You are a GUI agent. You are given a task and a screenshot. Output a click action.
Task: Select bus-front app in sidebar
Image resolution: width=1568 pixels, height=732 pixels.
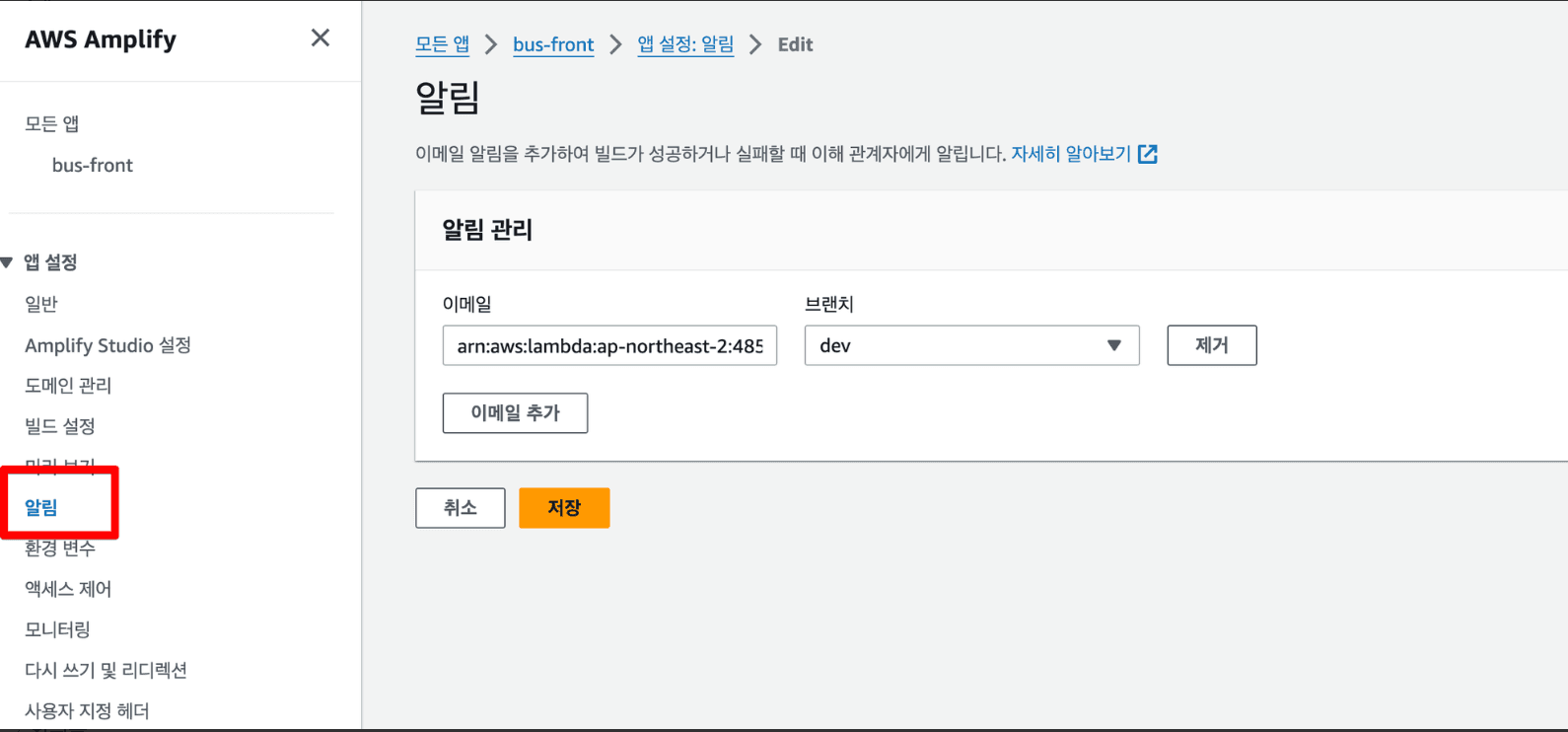(x=93, y=165)
